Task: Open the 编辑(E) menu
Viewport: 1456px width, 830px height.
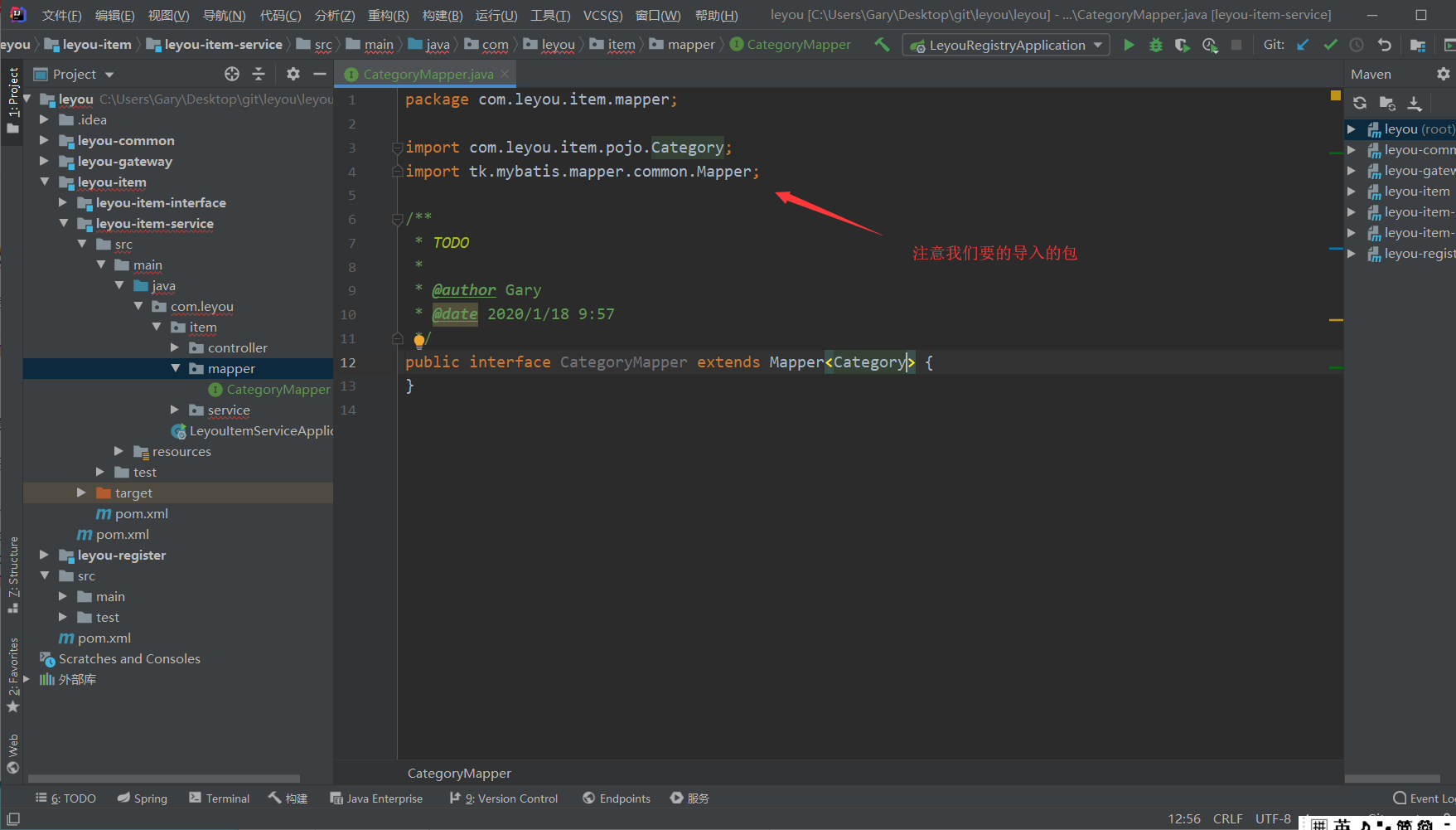Action: [114, 15]
